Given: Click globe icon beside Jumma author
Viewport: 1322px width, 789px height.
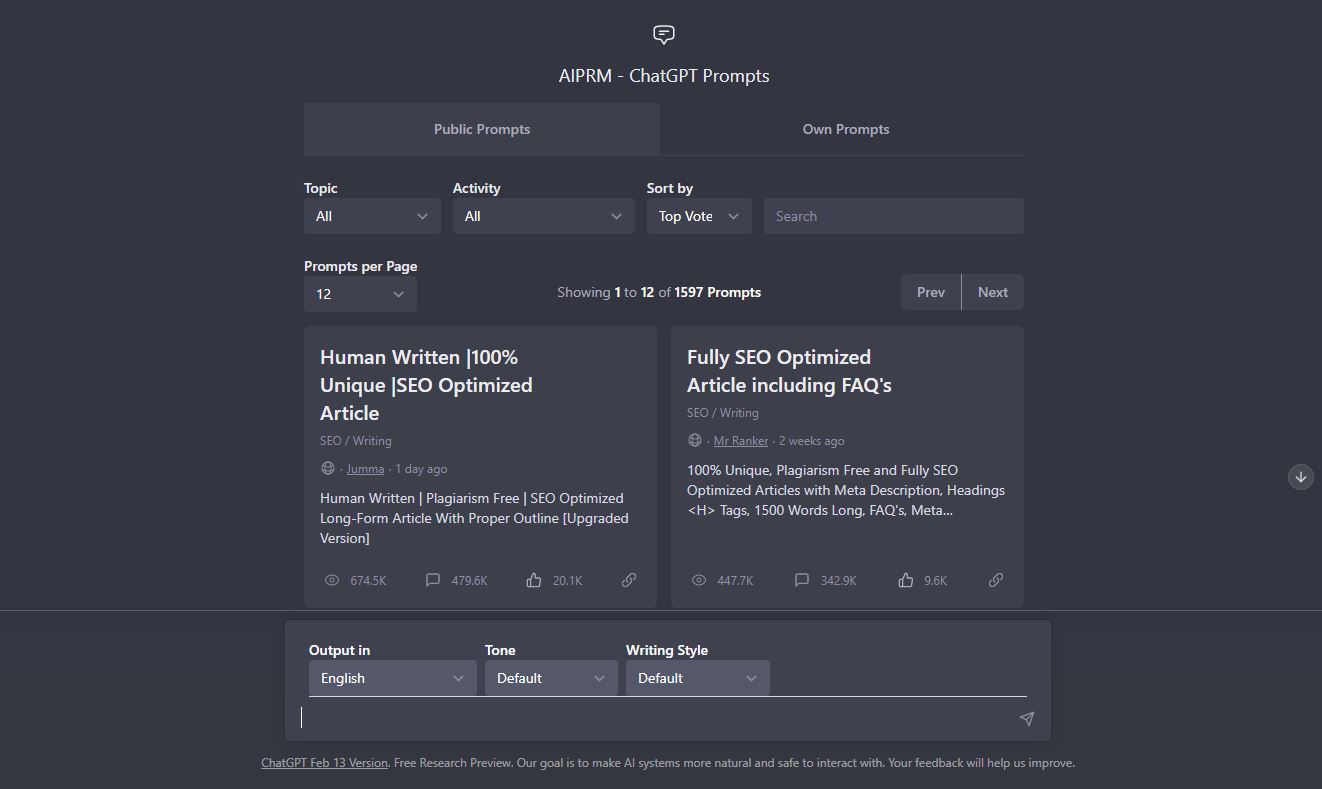Looking at the screenshot, I should [x=328, y=468].
